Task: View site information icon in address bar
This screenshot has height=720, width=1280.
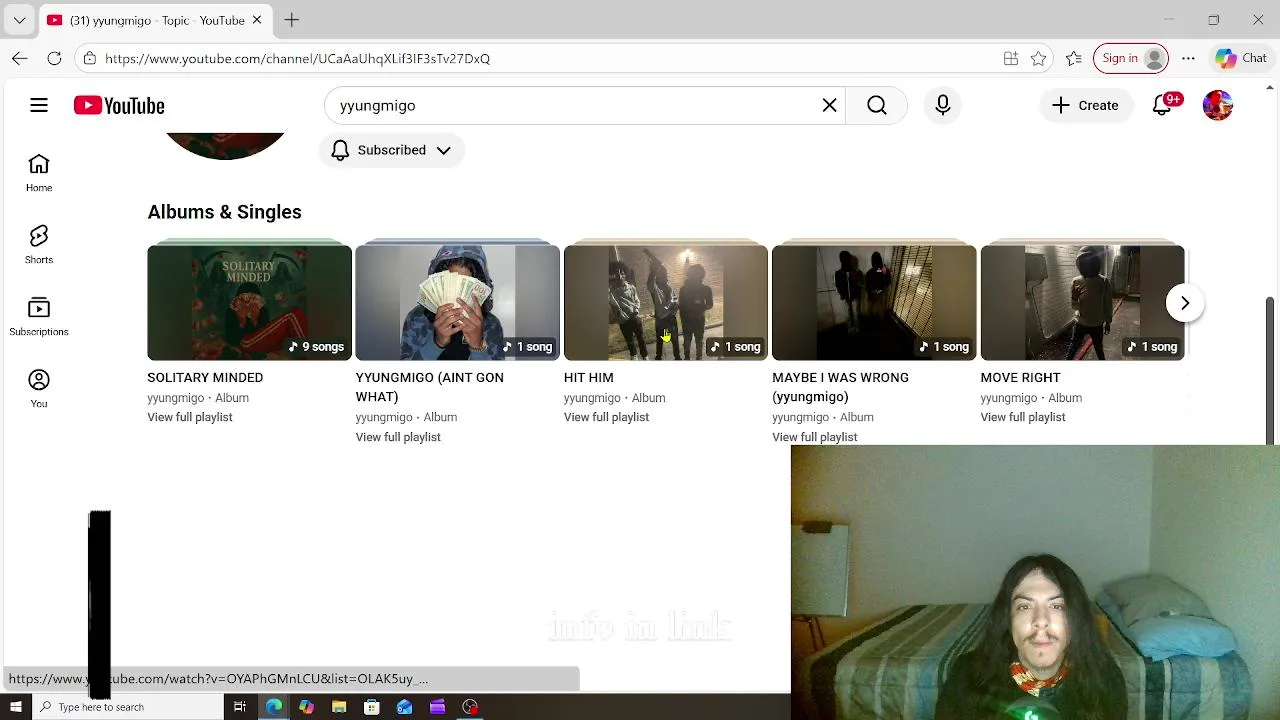Action: [x=90, y=58]
